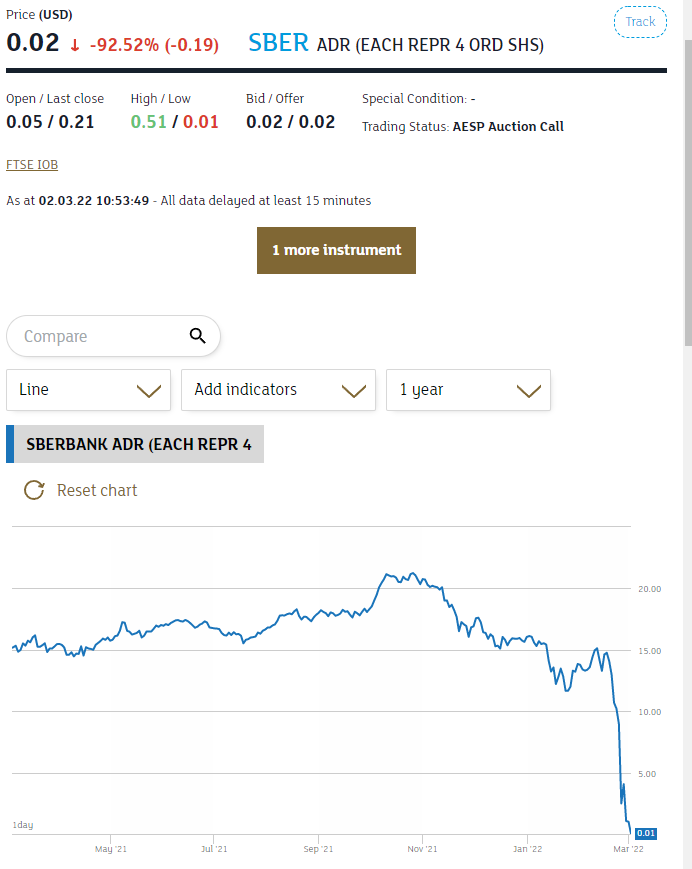The width and height of the screenshot is (692, 869).
Task: Click the Track button
Action: pyautogui.click(x=640, y=22)
